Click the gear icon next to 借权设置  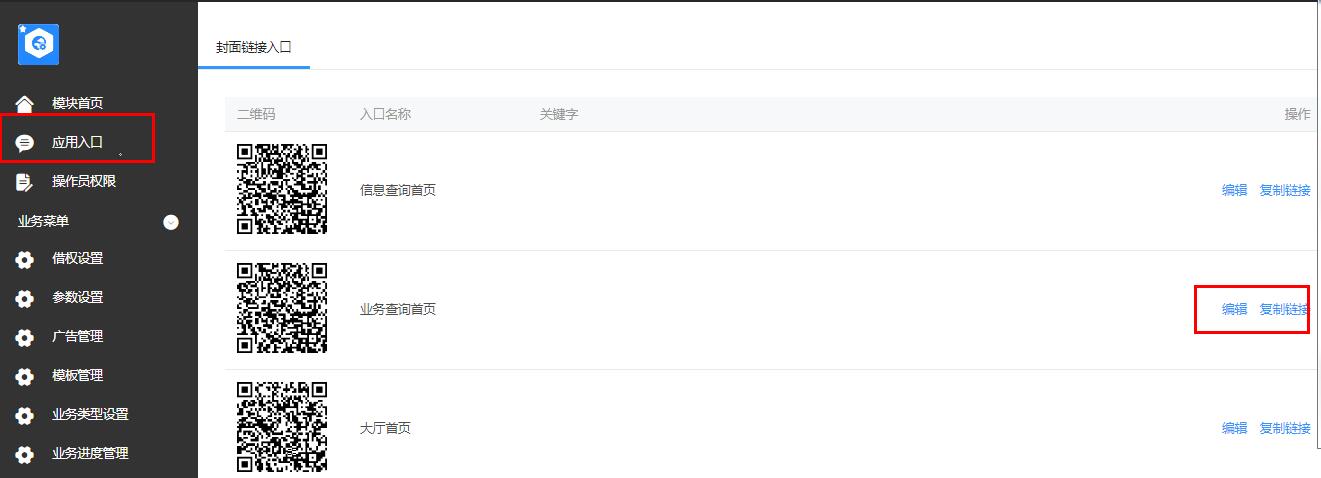(x=25, y=259)
